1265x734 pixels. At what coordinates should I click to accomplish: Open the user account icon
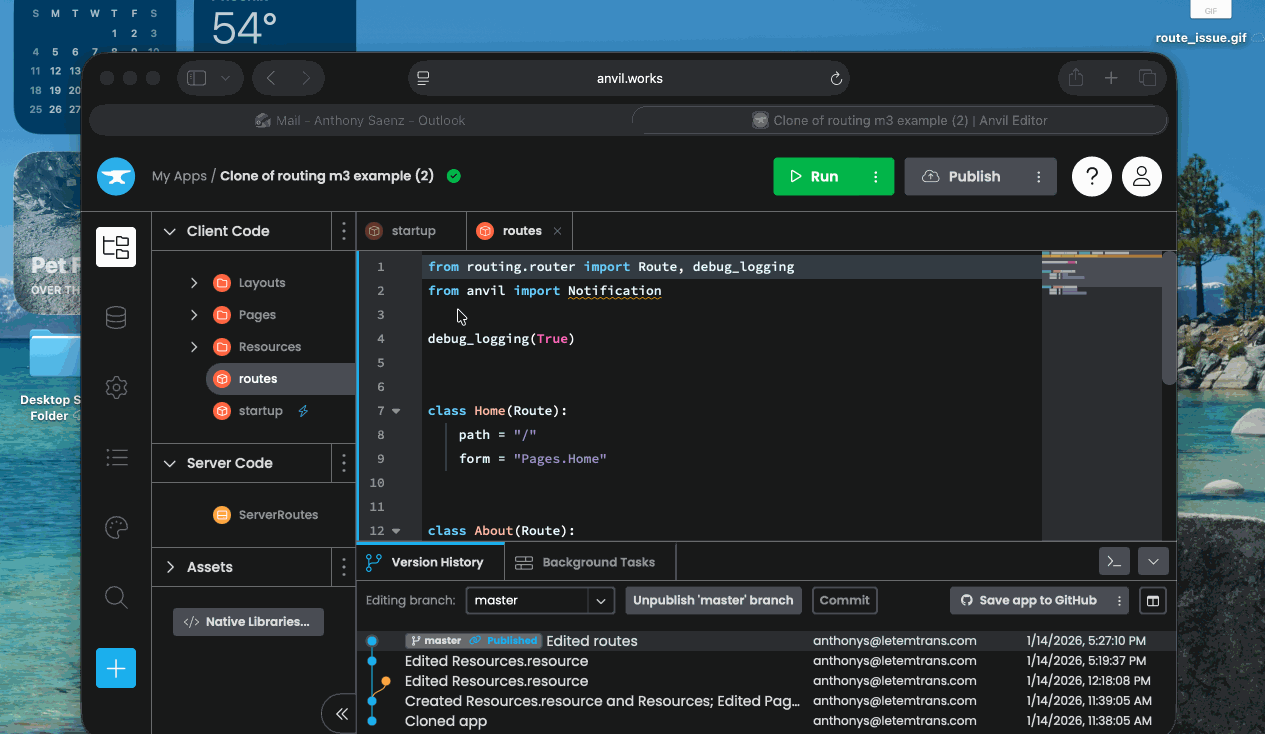[1141, 176]
